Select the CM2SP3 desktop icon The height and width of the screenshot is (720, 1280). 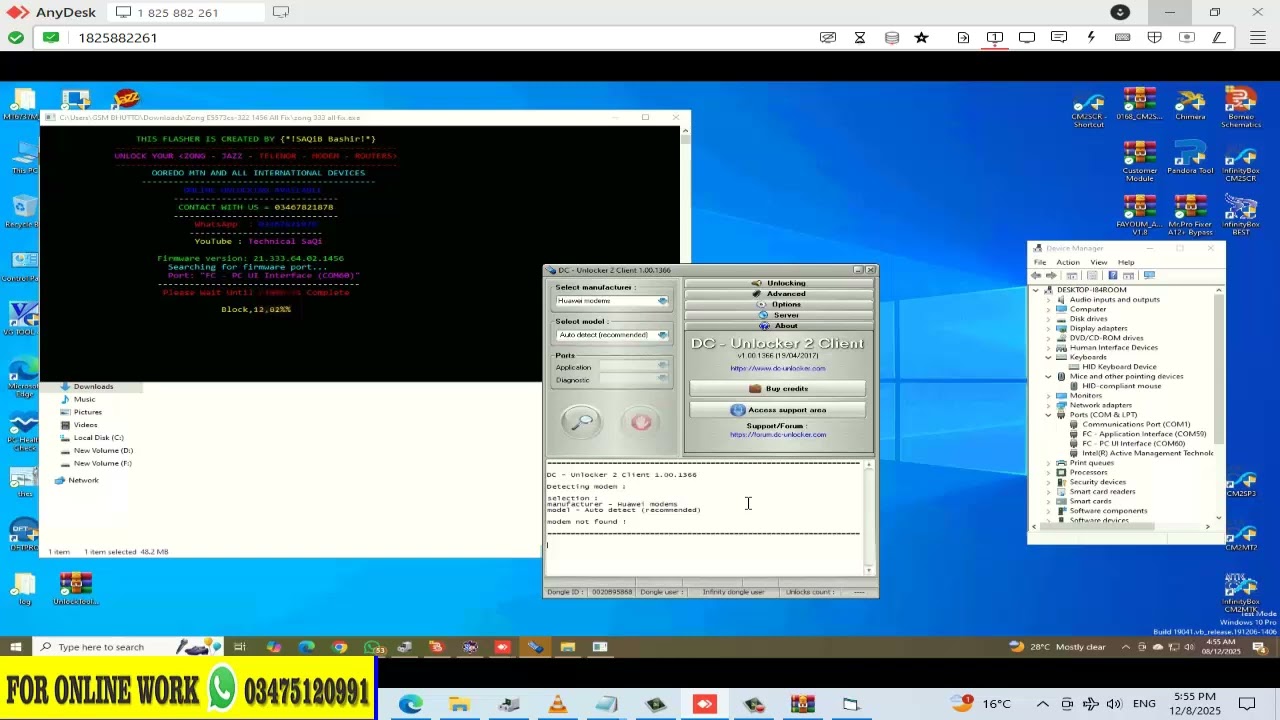1241,485
